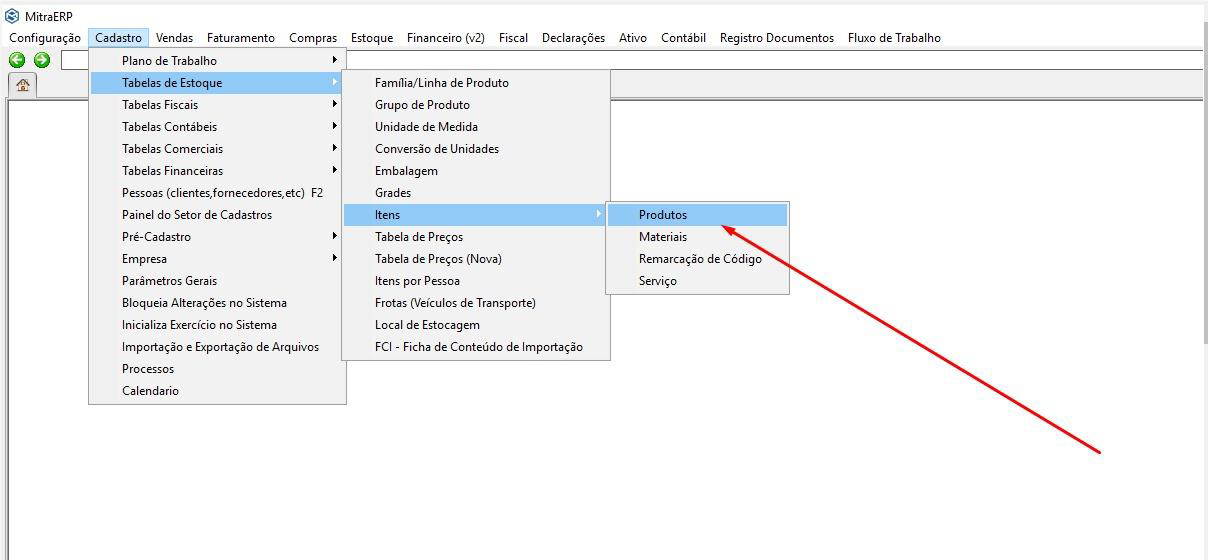1208x560 pixels.
Task: Open the Financeiro (v2) menu
Action: [x=445, y=38]
